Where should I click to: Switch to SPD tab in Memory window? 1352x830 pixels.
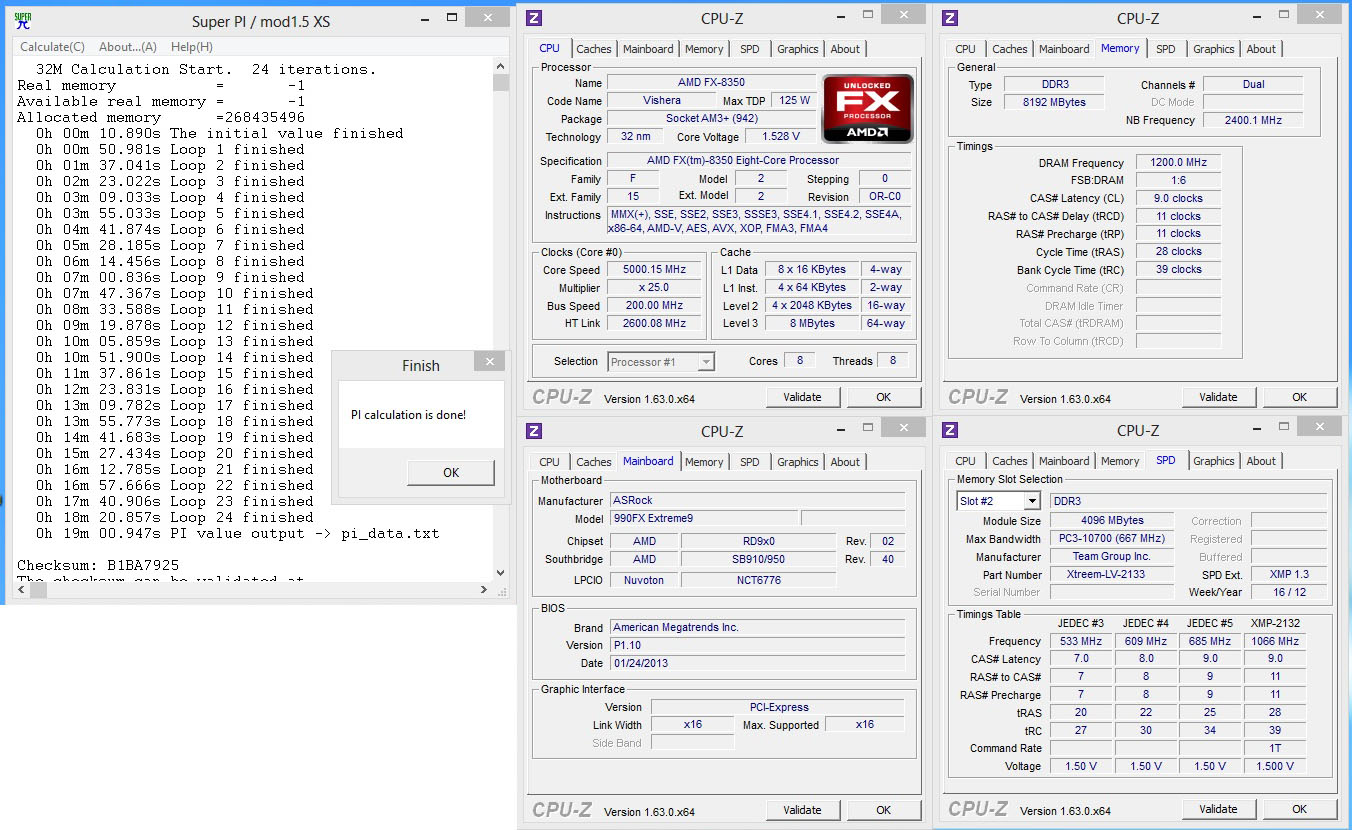pos(1166,49)
